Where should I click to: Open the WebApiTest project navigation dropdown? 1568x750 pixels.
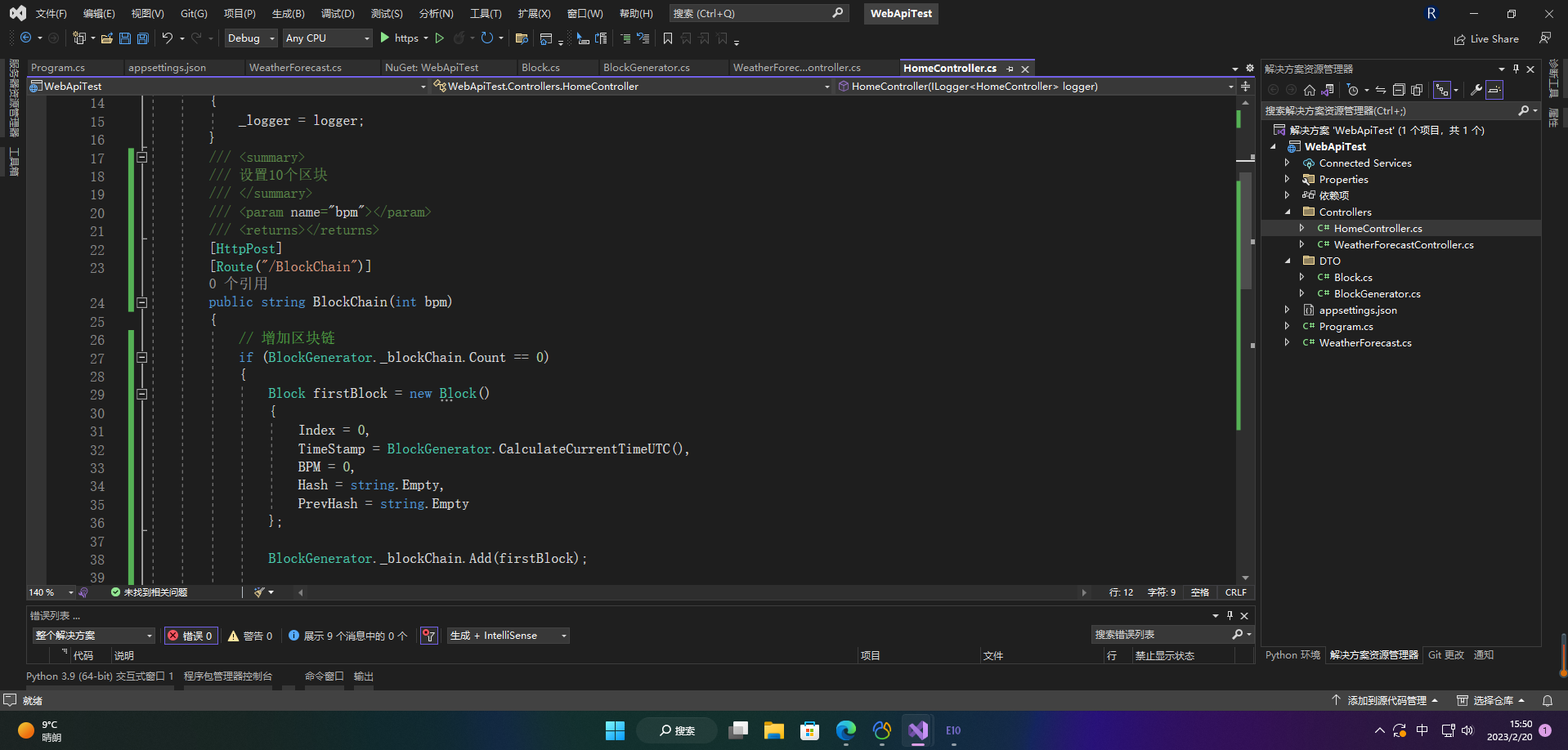(228, 86)
